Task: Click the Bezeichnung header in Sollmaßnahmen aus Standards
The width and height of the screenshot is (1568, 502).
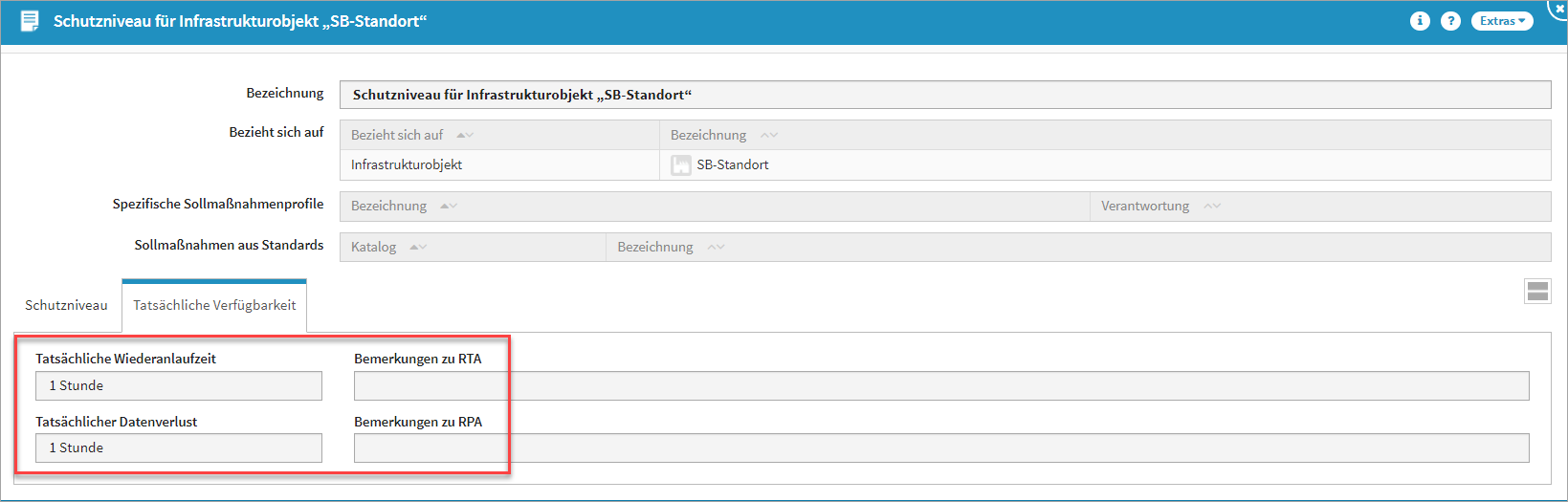Action: [x=655, y=248]
